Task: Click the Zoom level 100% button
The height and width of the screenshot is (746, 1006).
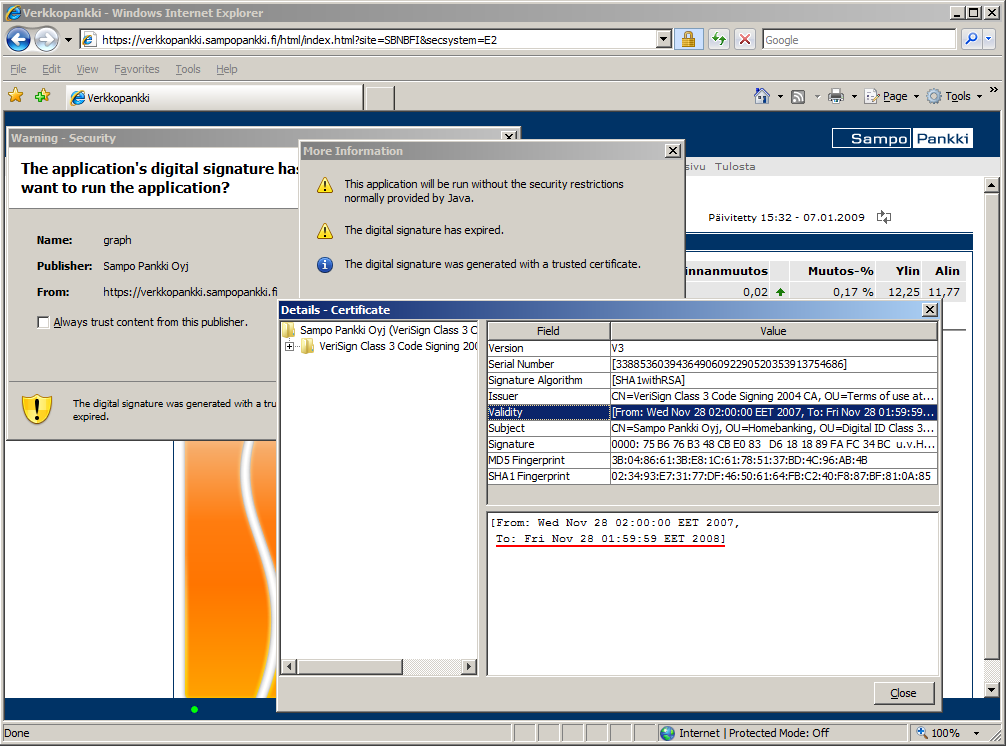Action: click(x=938, y=733)
